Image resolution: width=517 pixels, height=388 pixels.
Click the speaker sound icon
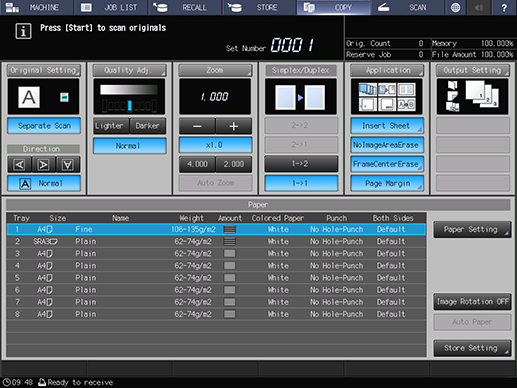click(479, 7)
